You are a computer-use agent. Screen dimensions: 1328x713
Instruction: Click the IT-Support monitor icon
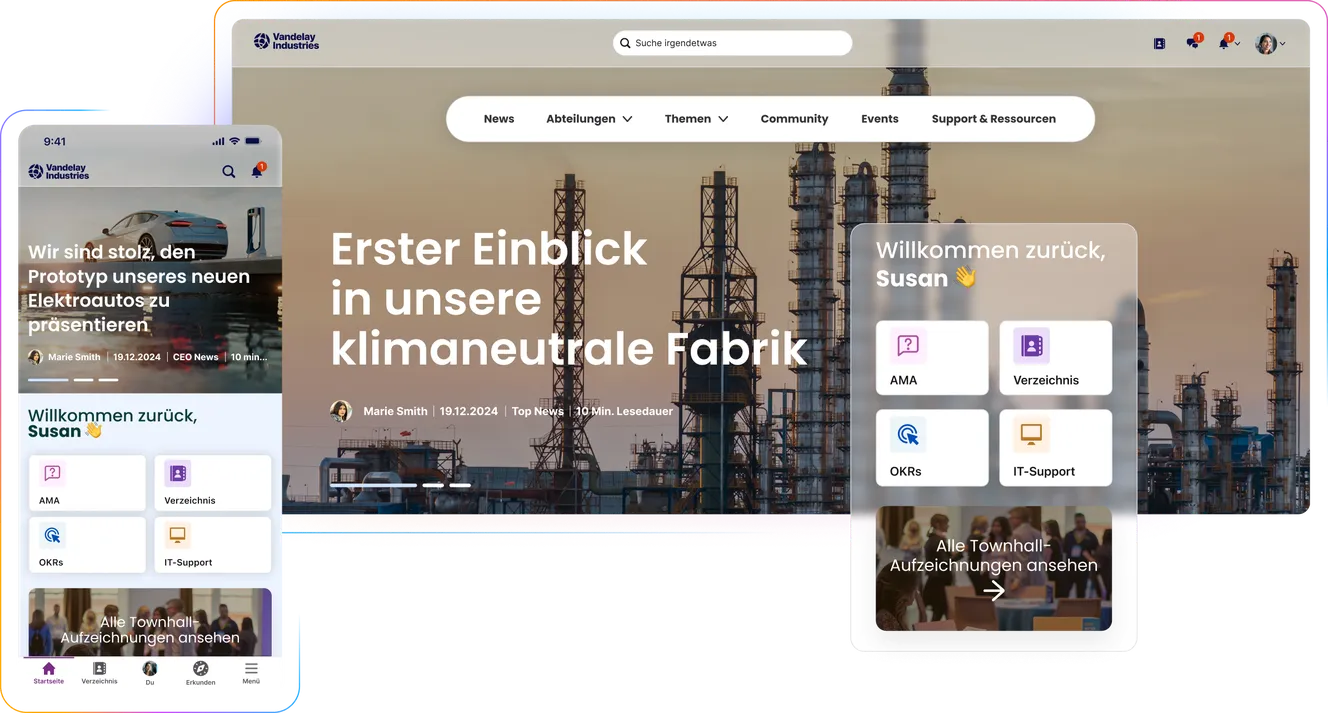(1030, 435)
